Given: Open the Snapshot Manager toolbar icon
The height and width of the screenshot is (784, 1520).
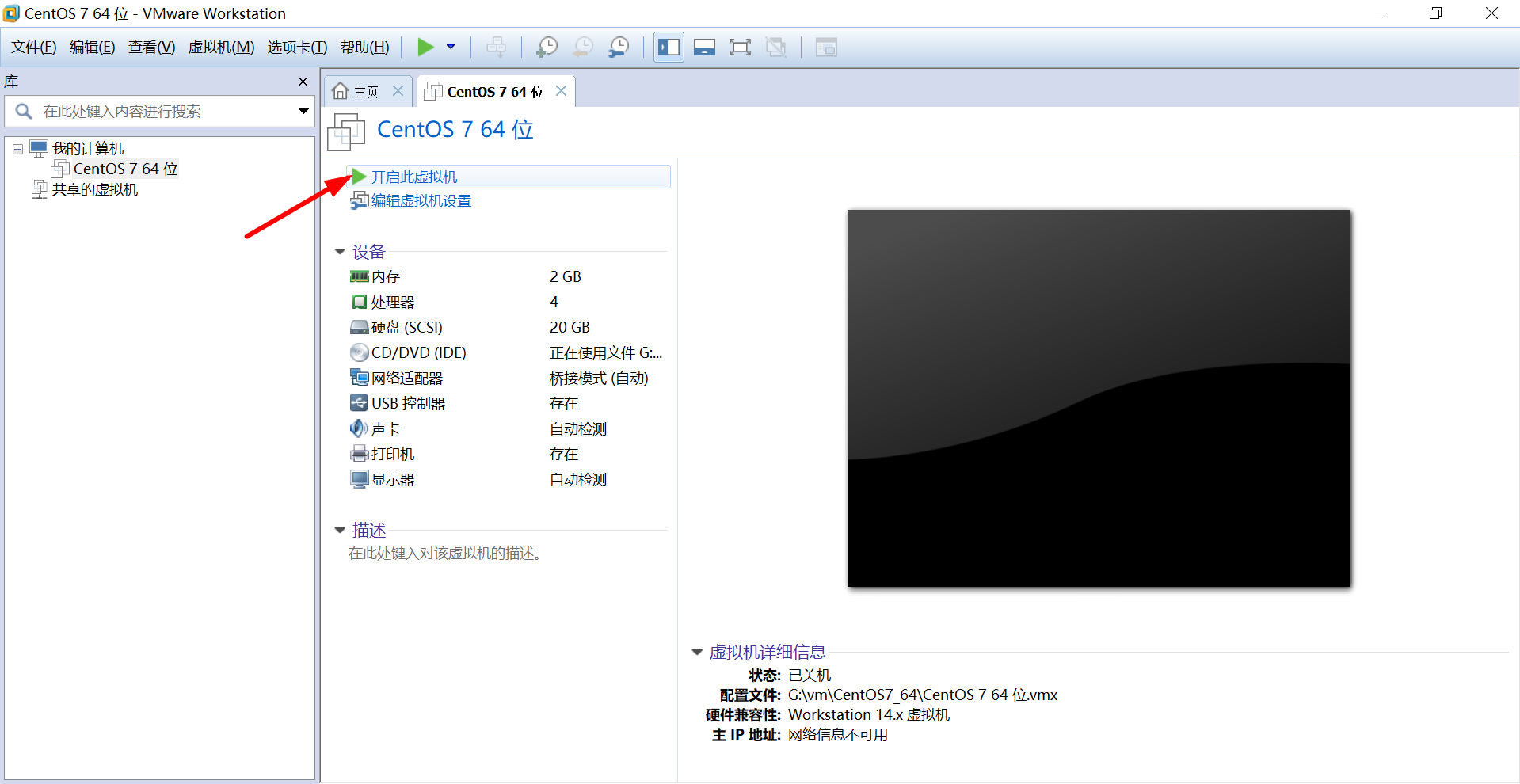Looking at the screenshot, I should point(619,48).
